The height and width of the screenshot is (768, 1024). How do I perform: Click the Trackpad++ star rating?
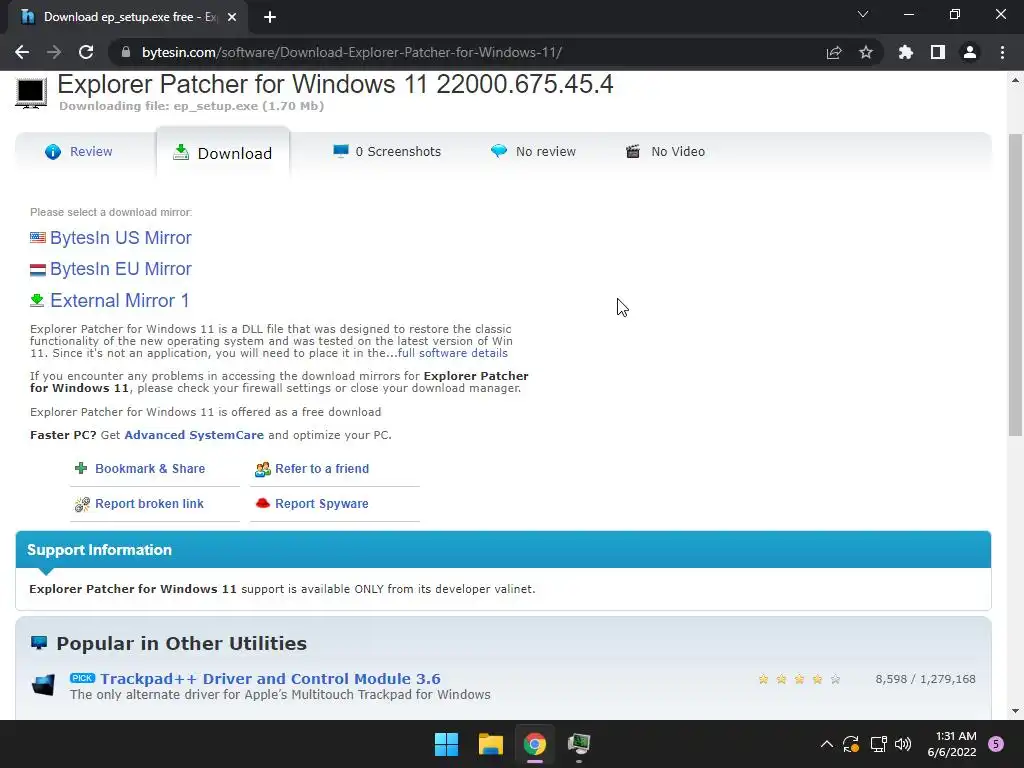pyautogui.click(x=799, y=679)
